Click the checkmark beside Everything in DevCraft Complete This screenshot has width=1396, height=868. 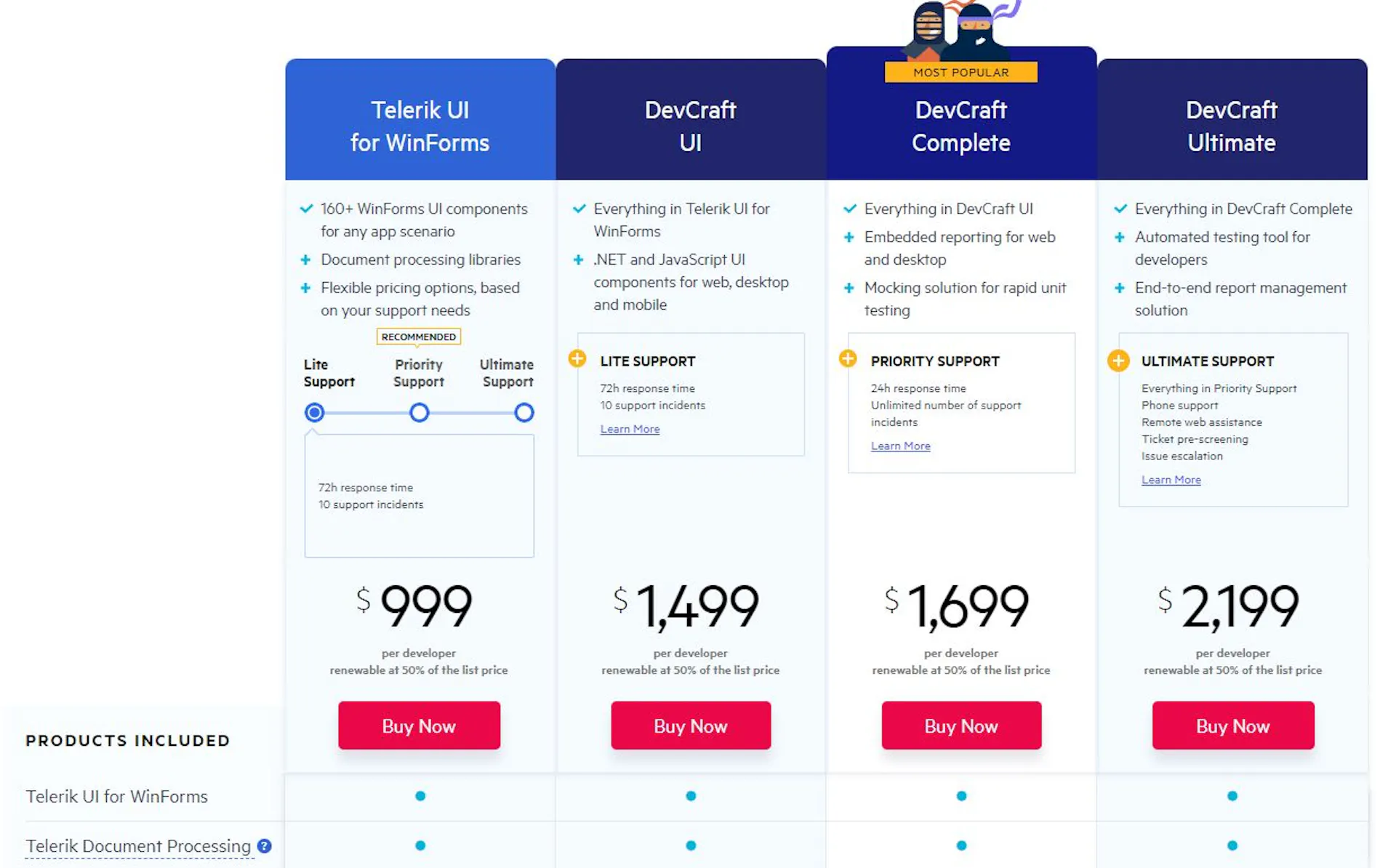tap(1120, 209)
